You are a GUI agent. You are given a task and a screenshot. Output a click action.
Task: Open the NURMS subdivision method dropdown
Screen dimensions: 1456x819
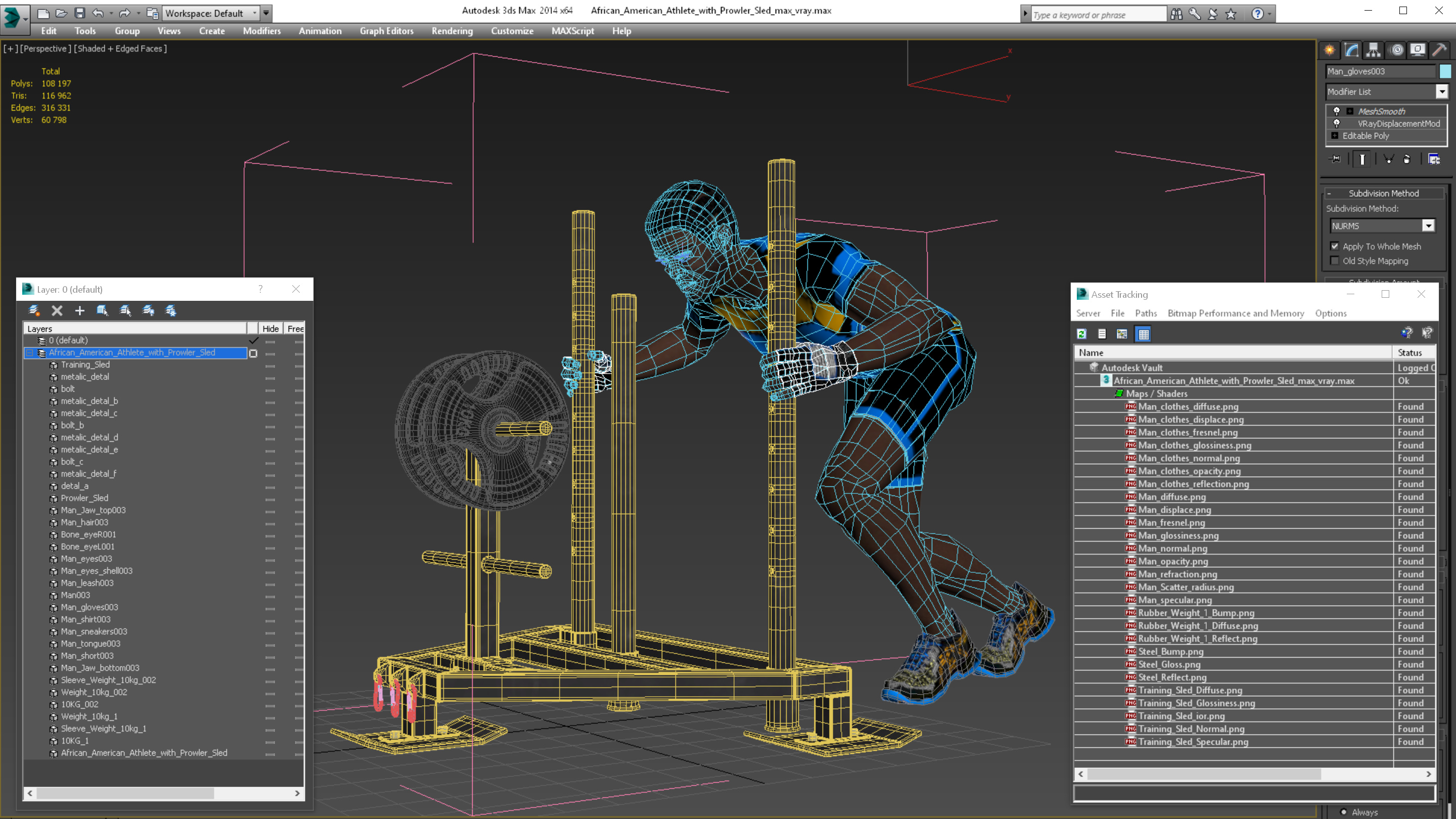(1428, 226)
